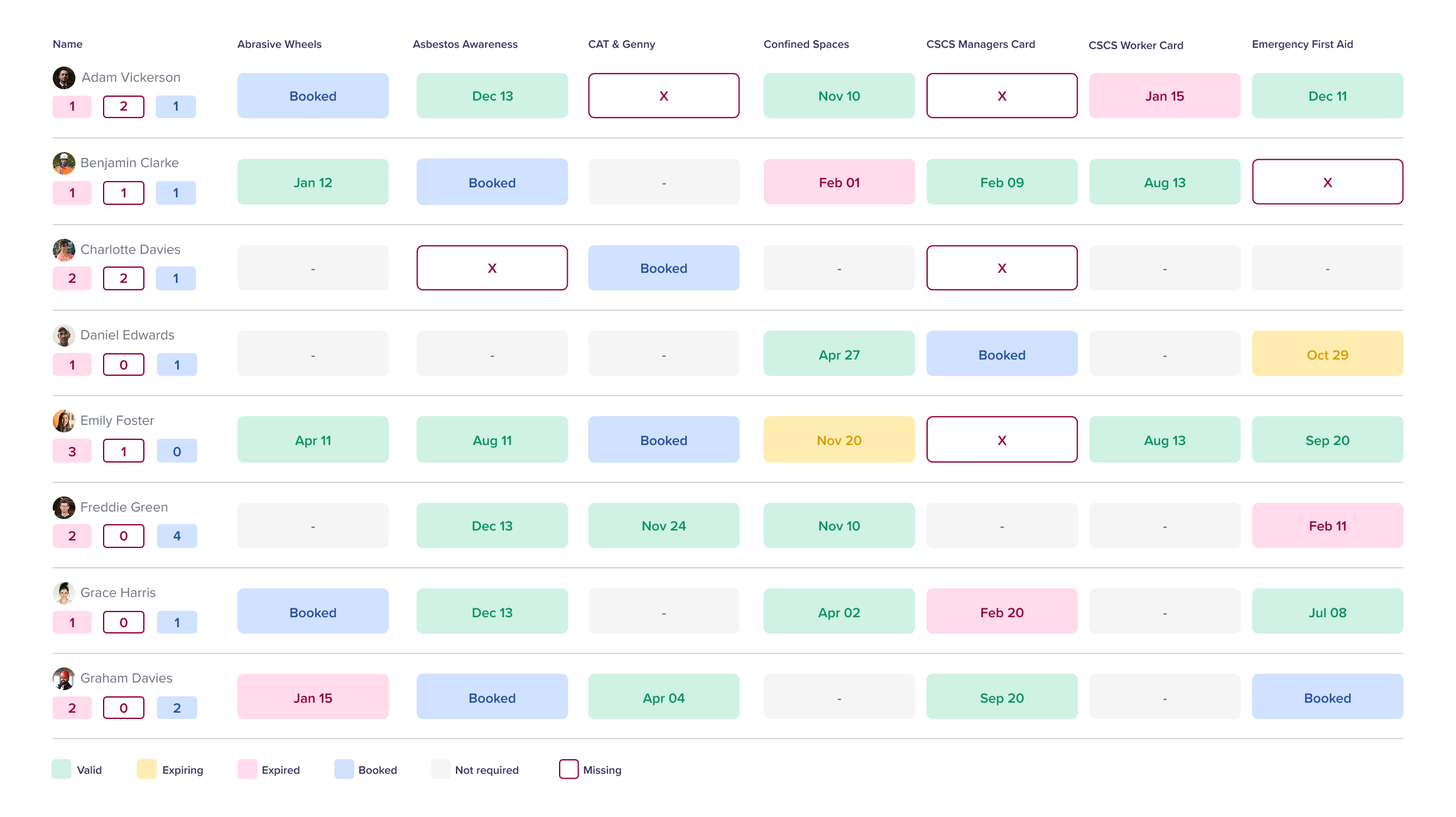
Task: Click Grace Harris' profile photo
Action: point(63,593)
